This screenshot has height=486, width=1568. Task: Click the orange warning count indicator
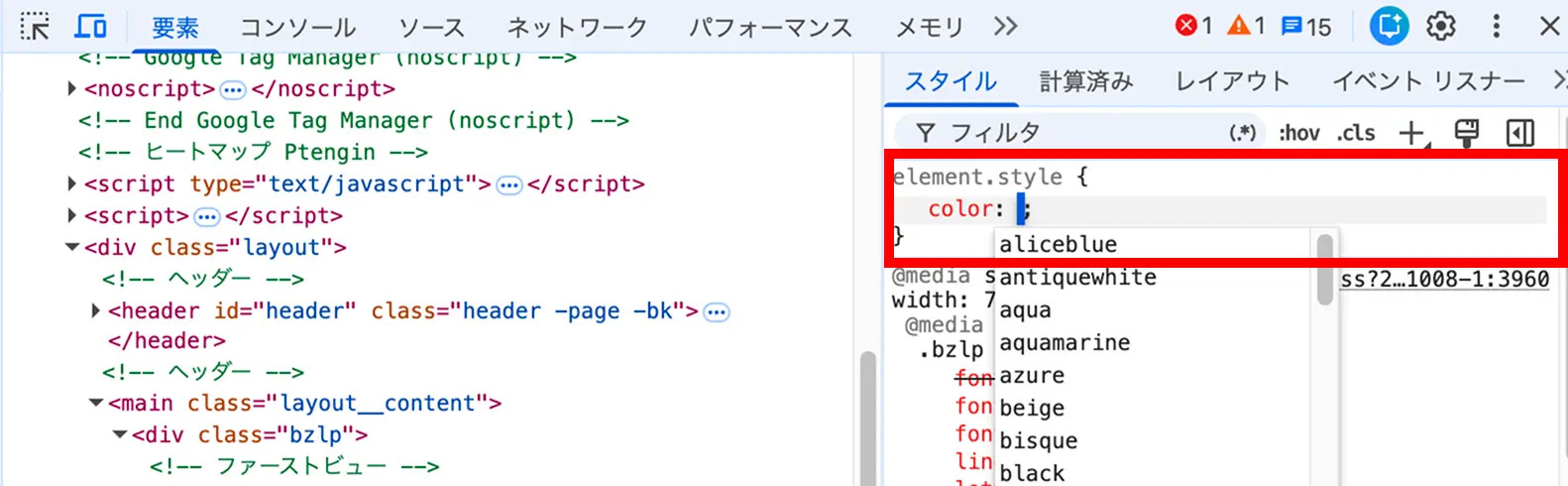1246,26
